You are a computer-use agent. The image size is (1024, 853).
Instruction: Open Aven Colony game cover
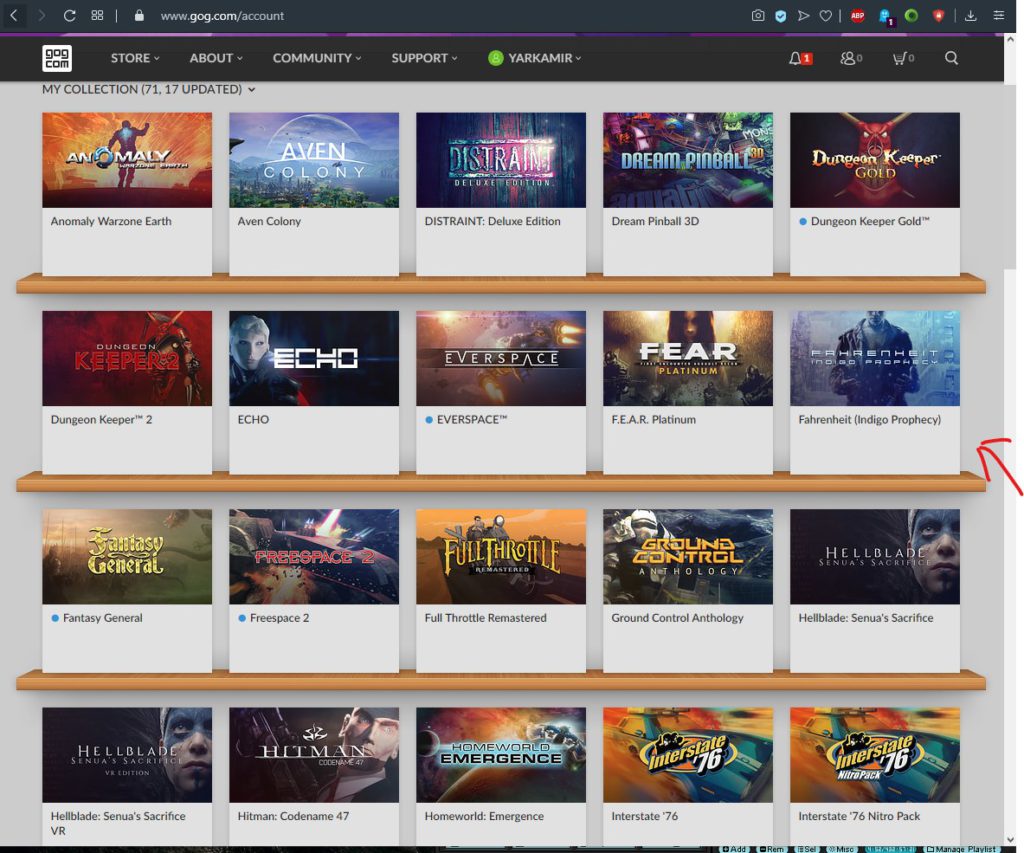point(314,160)
